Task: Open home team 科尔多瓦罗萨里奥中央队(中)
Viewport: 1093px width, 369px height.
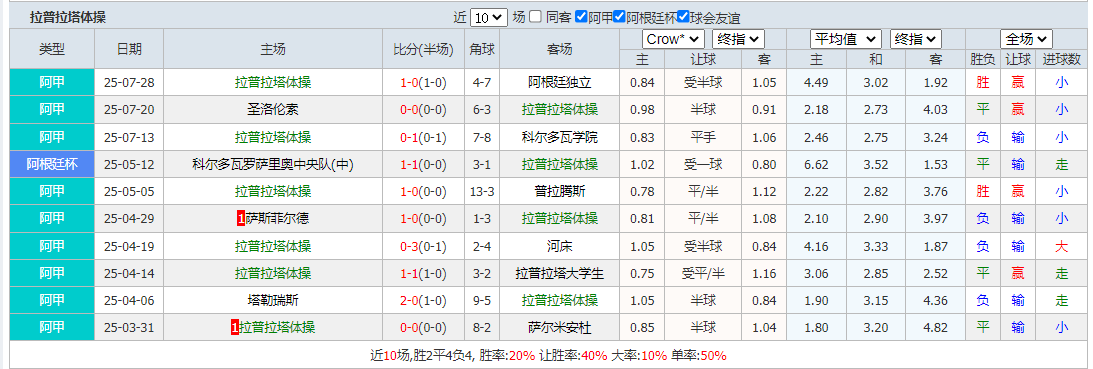Action: pyautogui.click(x=273, y=165)
